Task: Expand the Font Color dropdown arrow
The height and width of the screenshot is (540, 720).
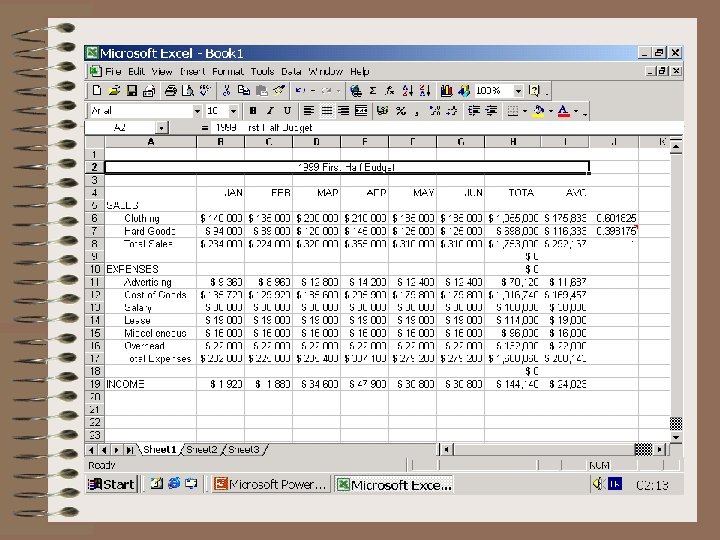Action: tap(576, 111)
